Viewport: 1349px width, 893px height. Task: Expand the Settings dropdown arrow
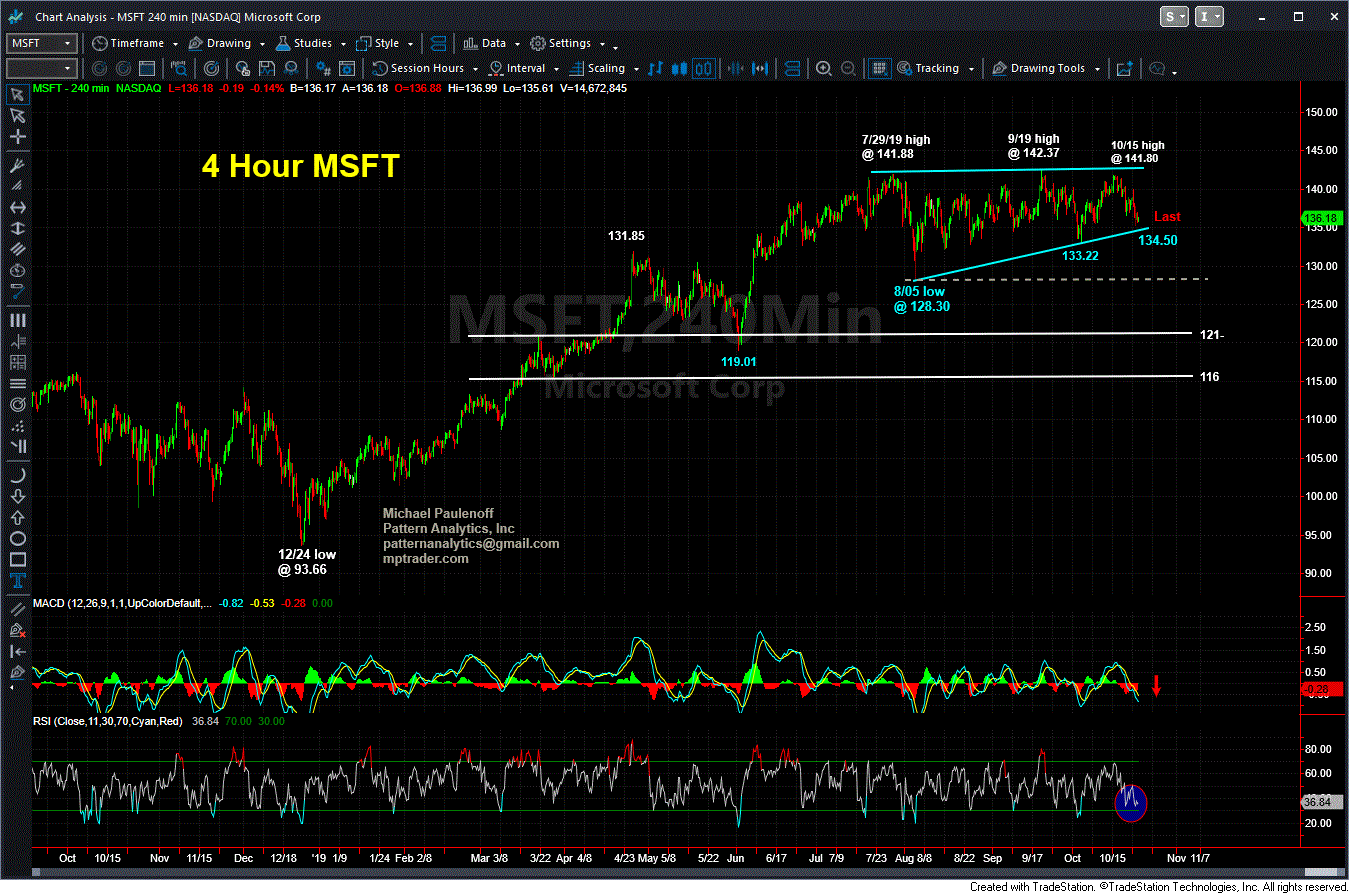600,44
